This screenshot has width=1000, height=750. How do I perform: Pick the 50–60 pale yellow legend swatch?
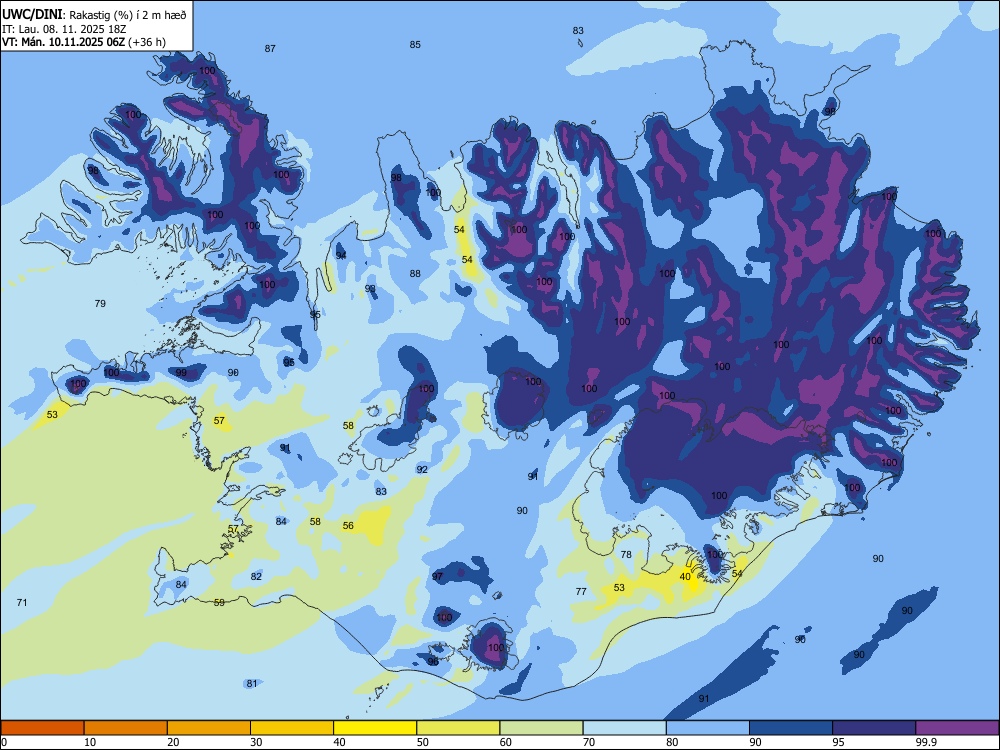point(458,728)
